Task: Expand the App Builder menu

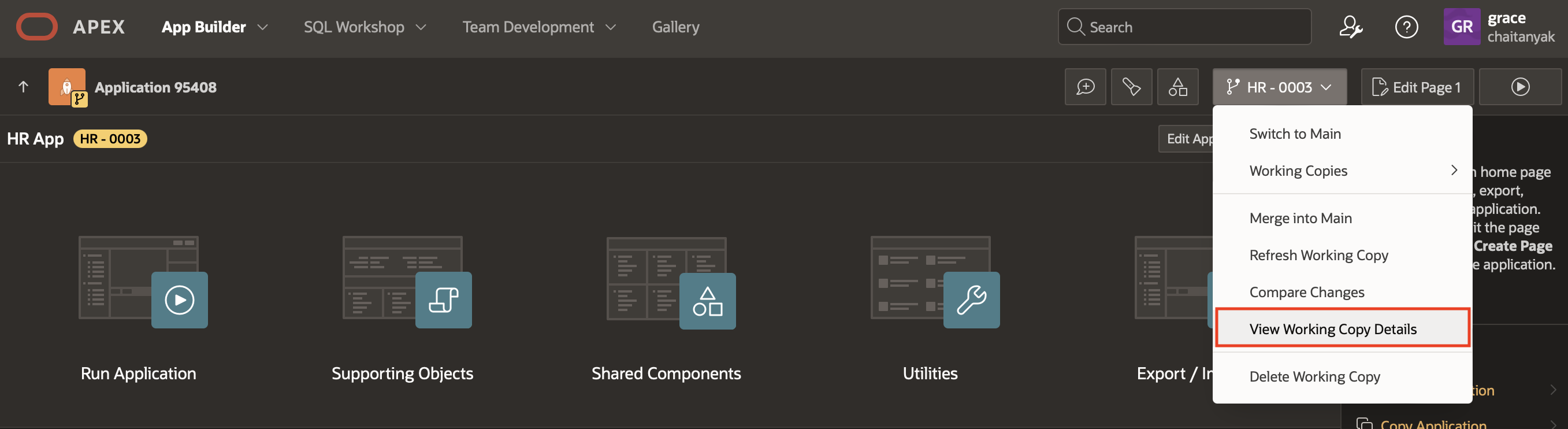Action: pos(214,27)
